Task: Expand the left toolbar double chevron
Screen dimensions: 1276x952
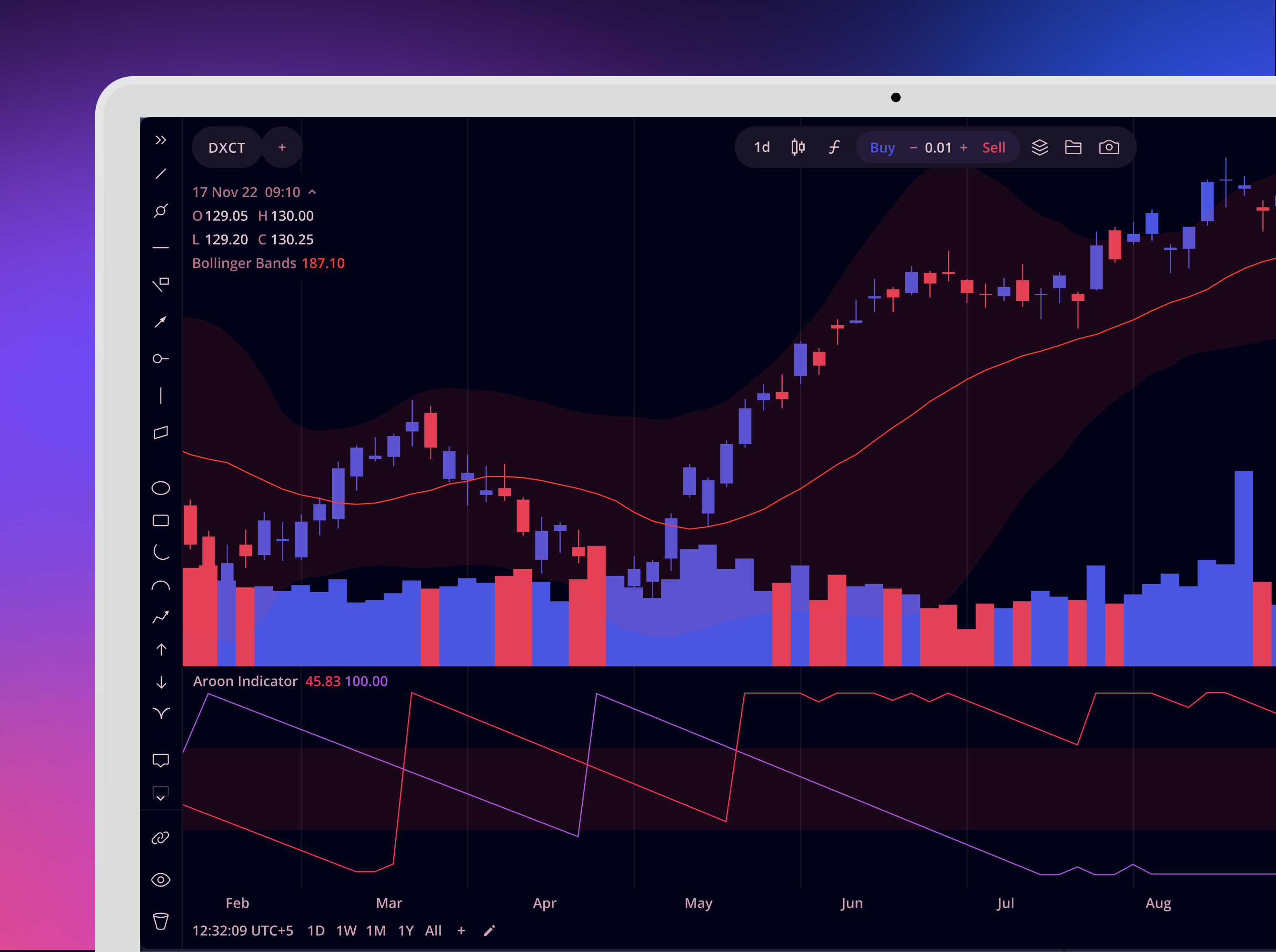Action: click(x=161, y=140)
